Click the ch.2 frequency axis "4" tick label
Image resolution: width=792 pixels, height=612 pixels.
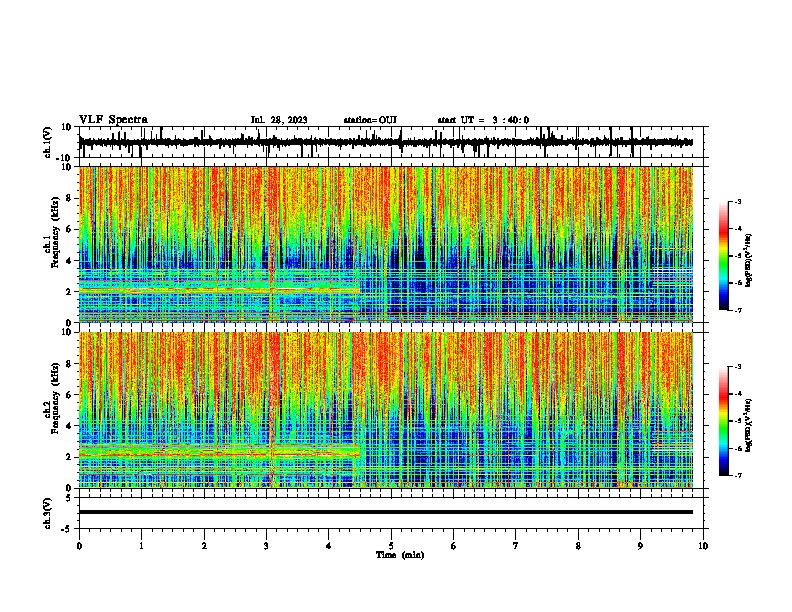pos(69,426)
